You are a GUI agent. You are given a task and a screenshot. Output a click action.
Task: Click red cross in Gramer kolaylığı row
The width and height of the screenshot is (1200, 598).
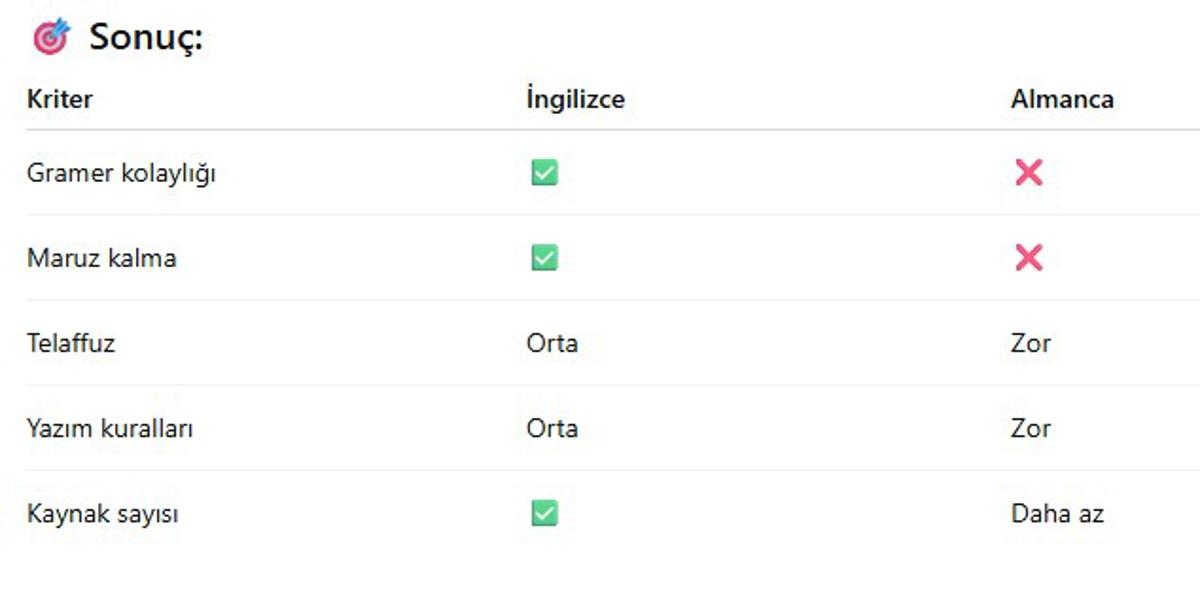1028,173
